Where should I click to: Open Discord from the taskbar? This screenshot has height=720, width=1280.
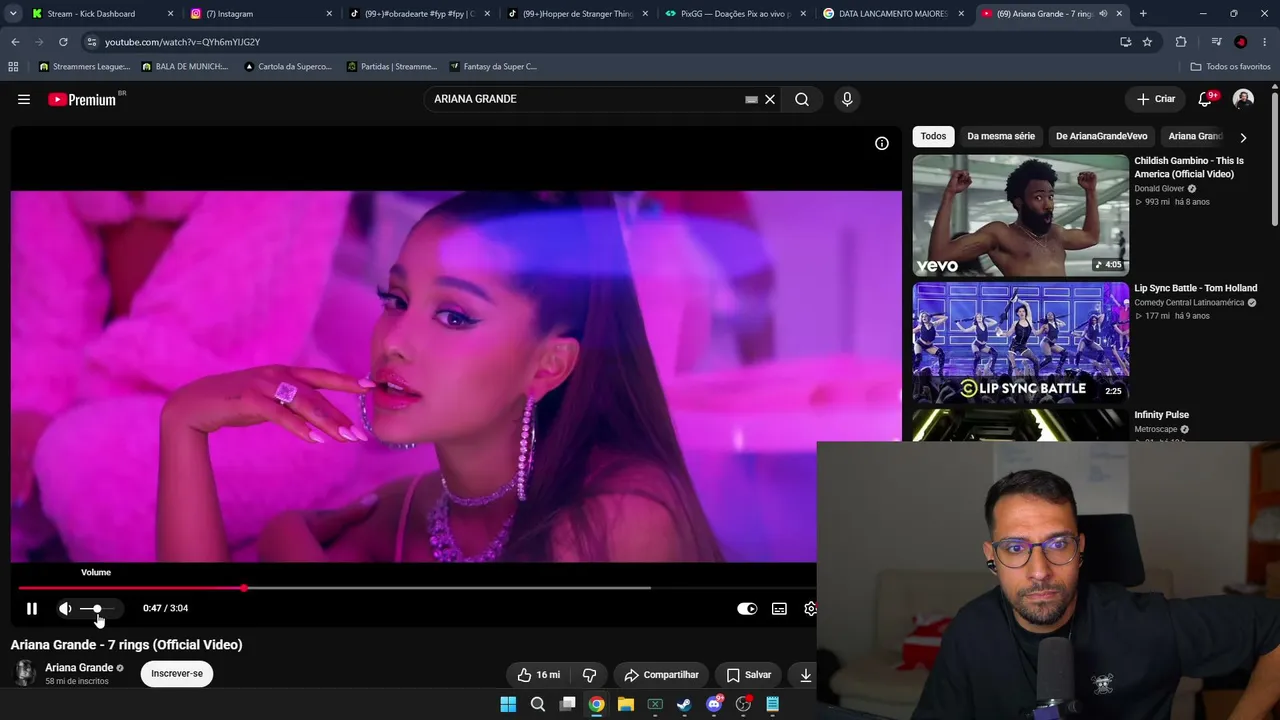pyautogui.click(x=714, y=704)
